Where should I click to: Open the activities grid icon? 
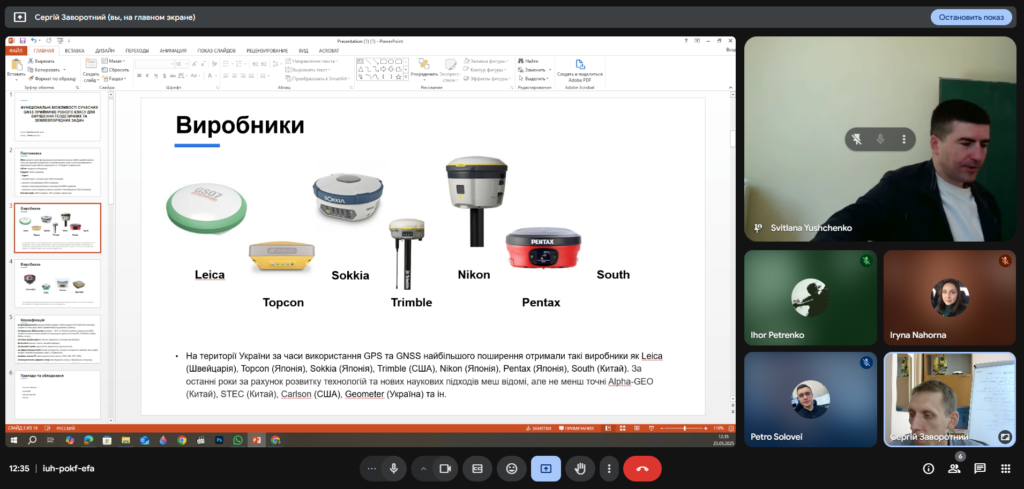1005,468
